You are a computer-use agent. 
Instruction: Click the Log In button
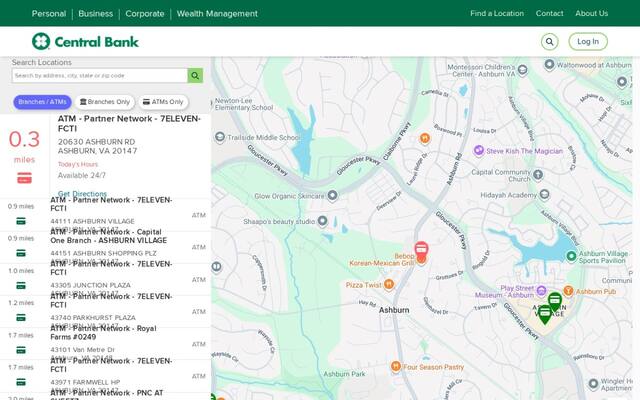point(588,42)
